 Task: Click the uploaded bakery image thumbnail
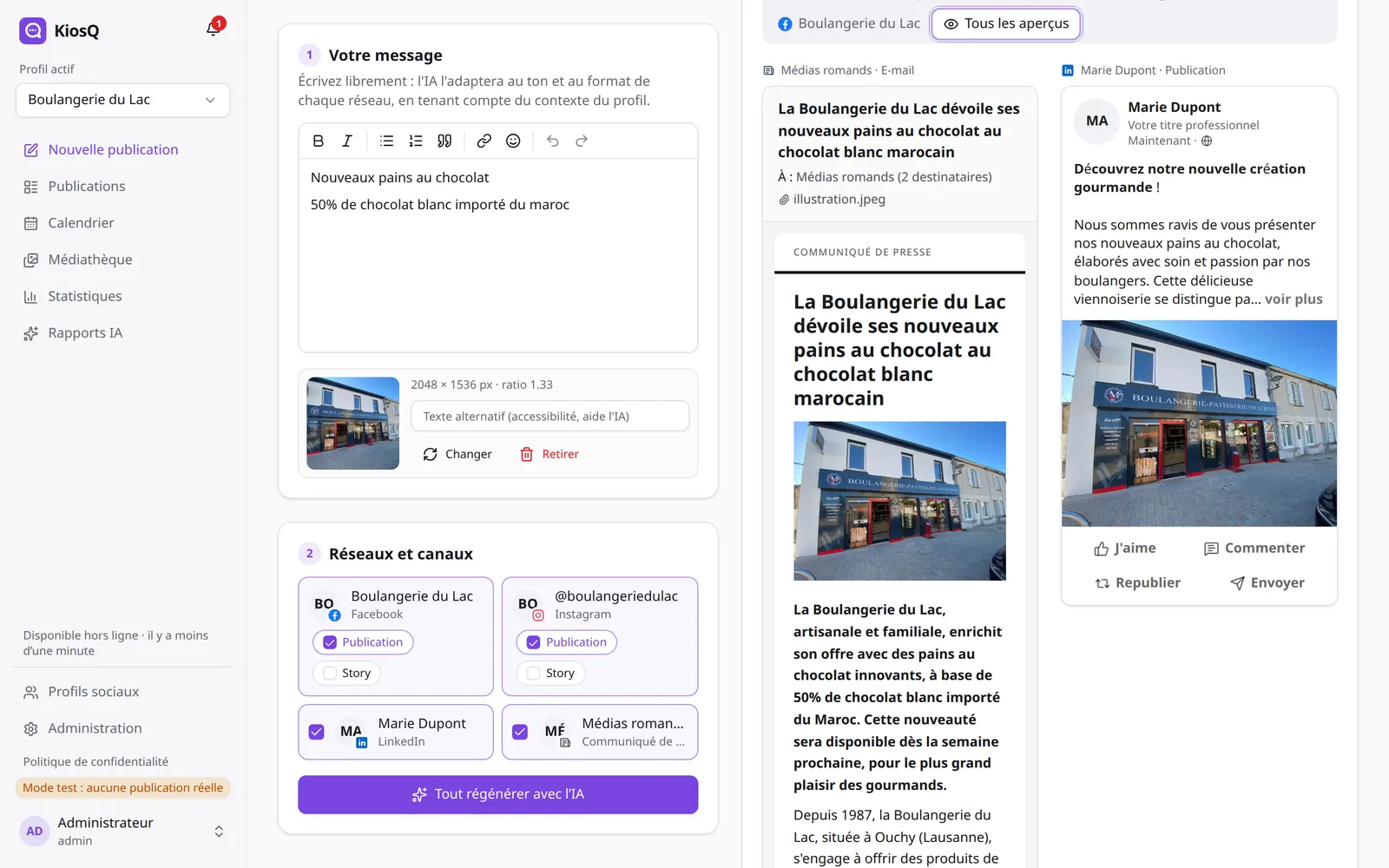pyautogui.click(x=352, y=424)
